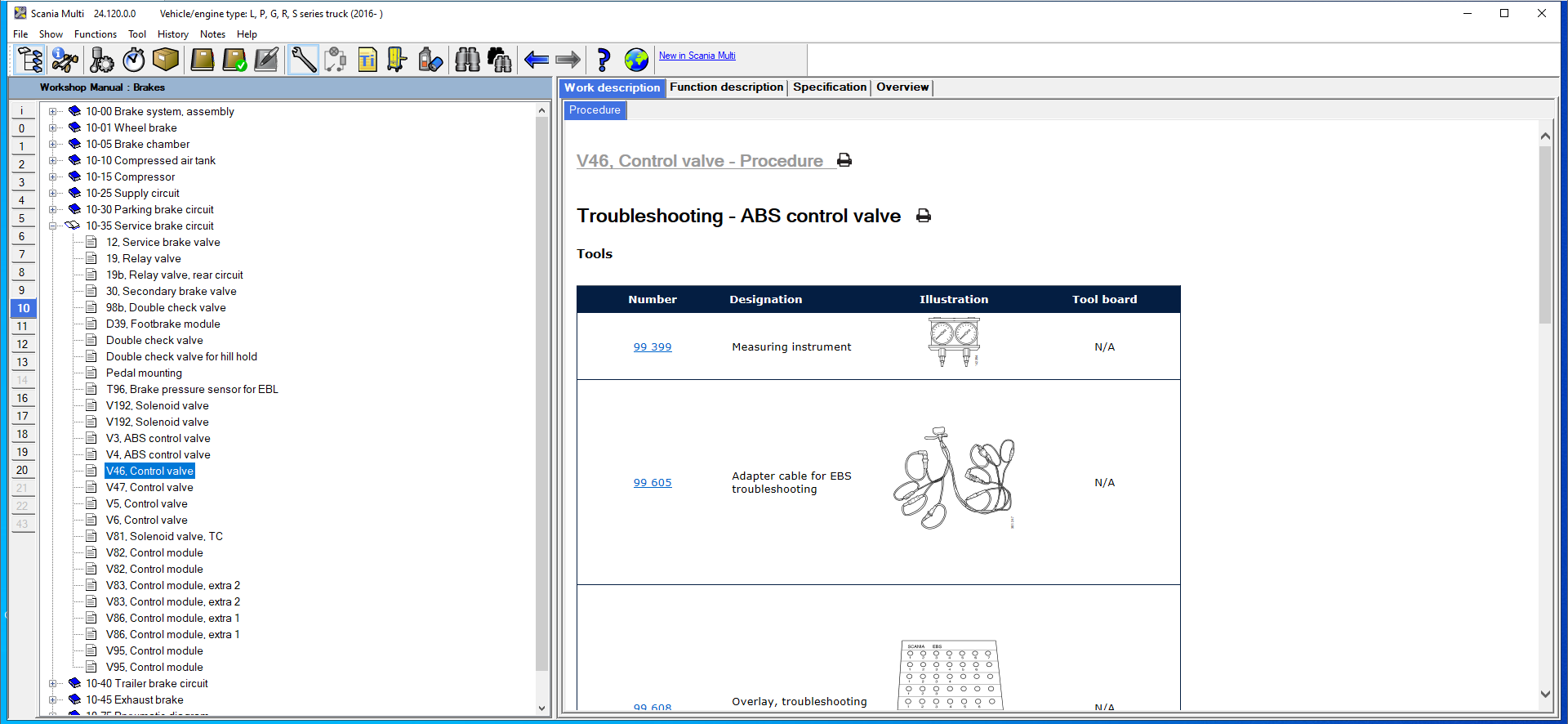This screenshot has width=1568, height=724.
Task: Open the chassis information icon
Action: pyautogui.click(x=65, y=60)
